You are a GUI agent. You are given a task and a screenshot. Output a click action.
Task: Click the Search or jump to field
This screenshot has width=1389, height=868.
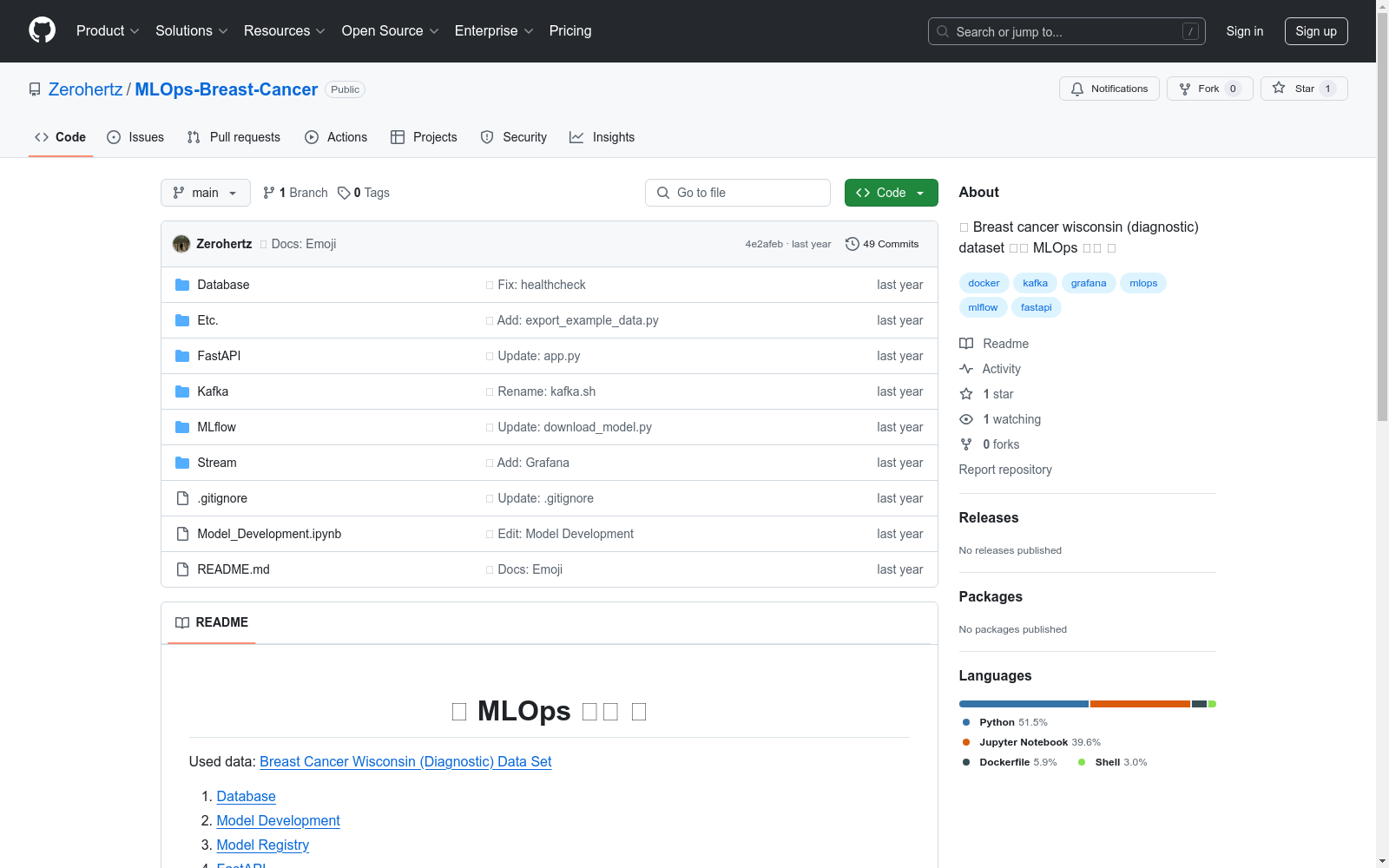[x=1067, y=31]
